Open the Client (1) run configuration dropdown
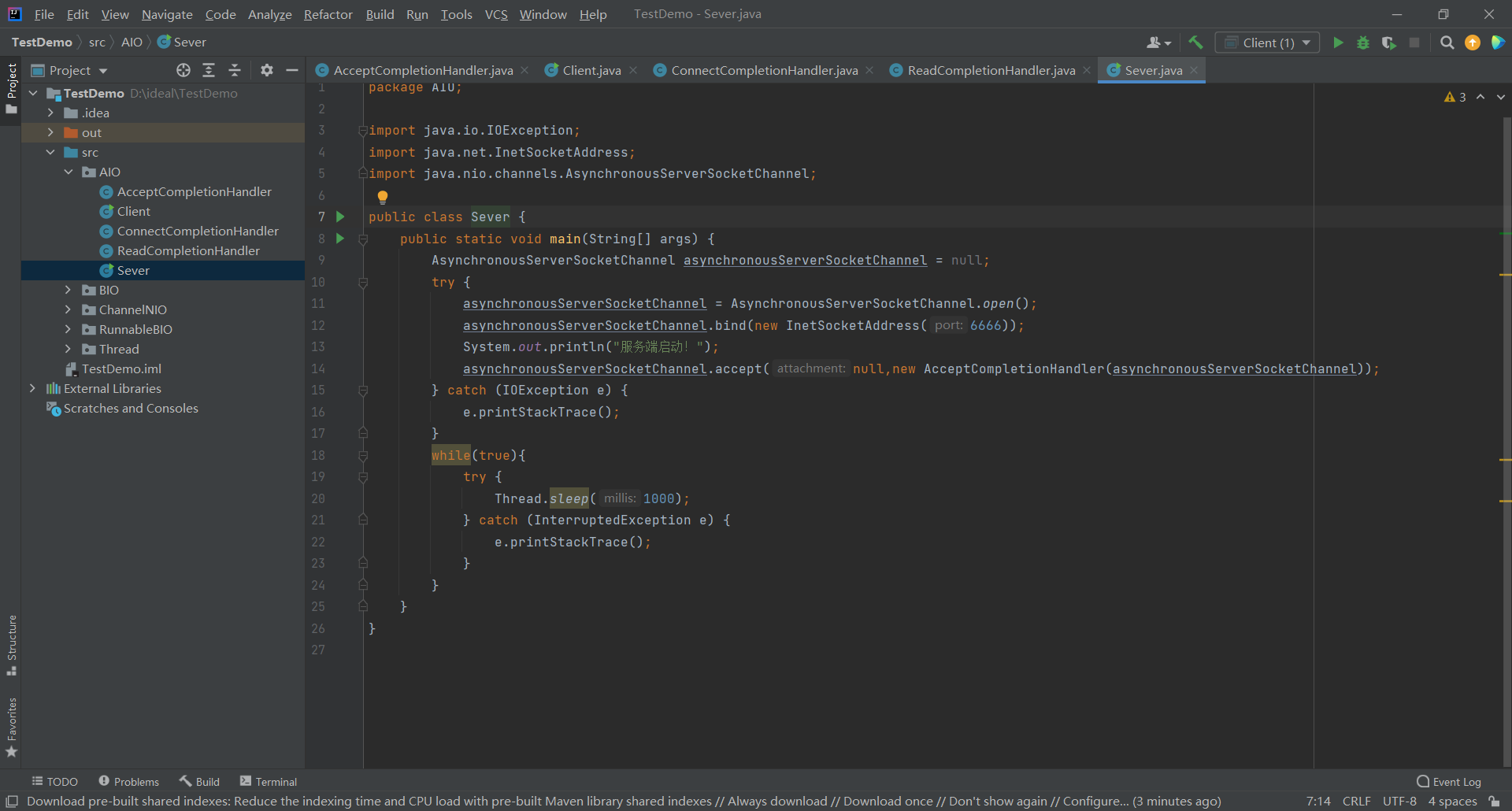The width and height of the screenshot is (1512, 811). [1267, 43]
